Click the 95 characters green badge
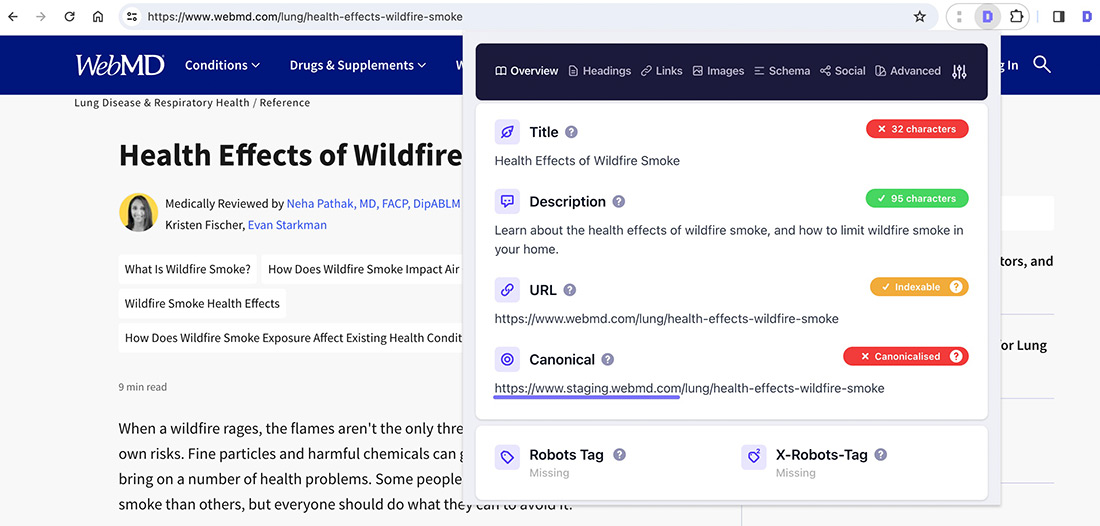Image resolution: width=1100 pixels, height=526 pixels. 917,198
